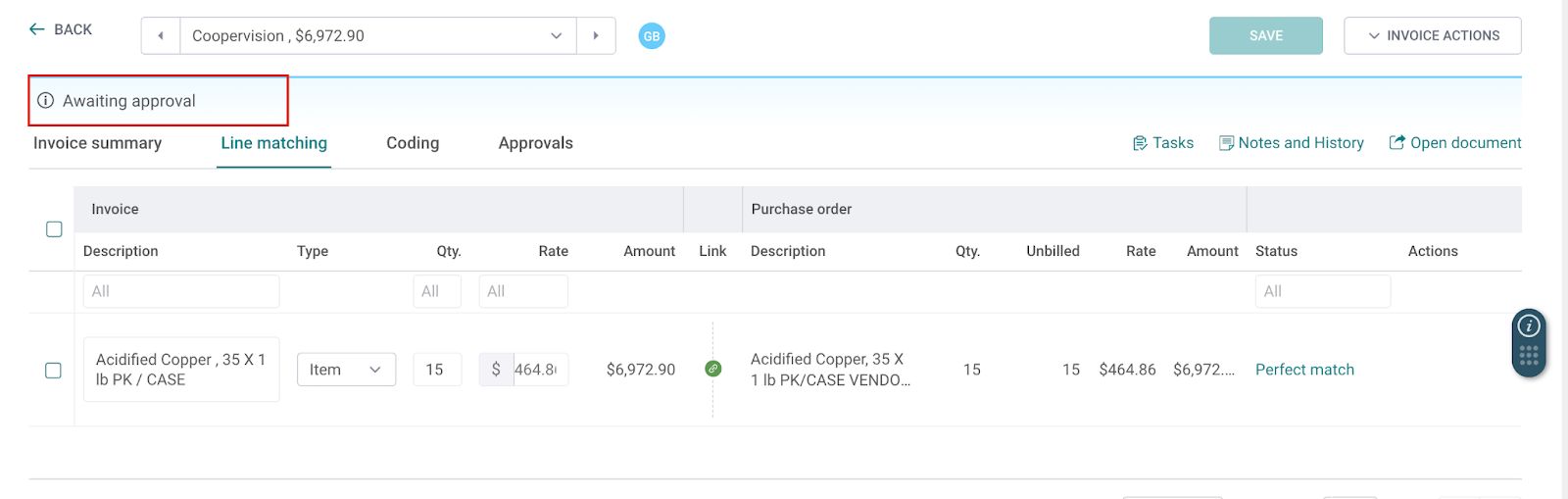Check the Acidified Copper line checkbox
This screenshot has height=499, width=1568.
[x=54, y=371]
